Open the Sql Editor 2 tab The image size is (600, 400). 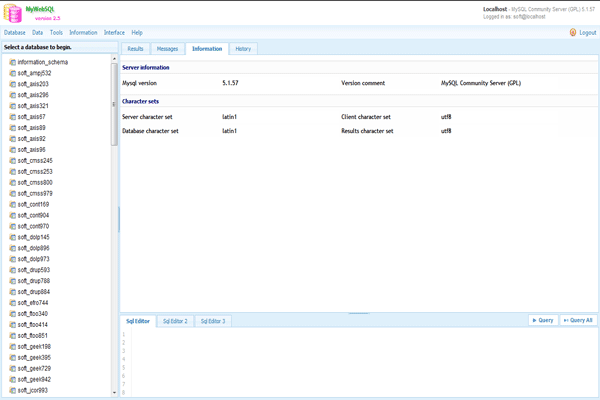[x=173, y=321]
